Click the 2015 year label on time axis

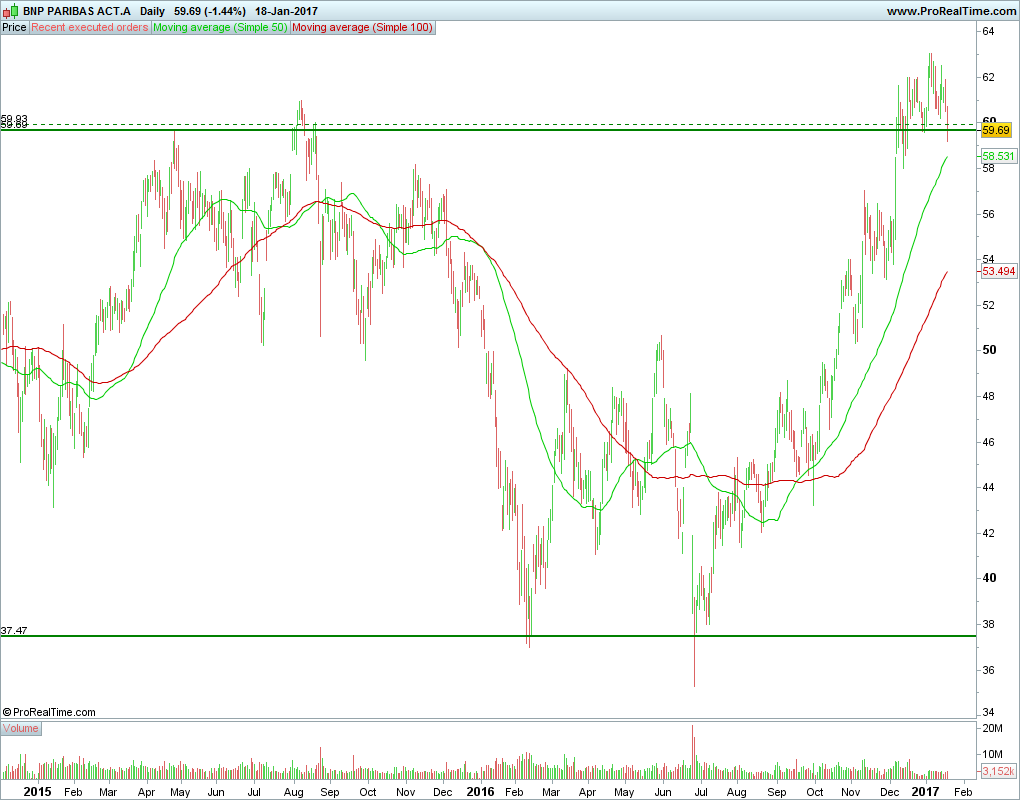37,792
